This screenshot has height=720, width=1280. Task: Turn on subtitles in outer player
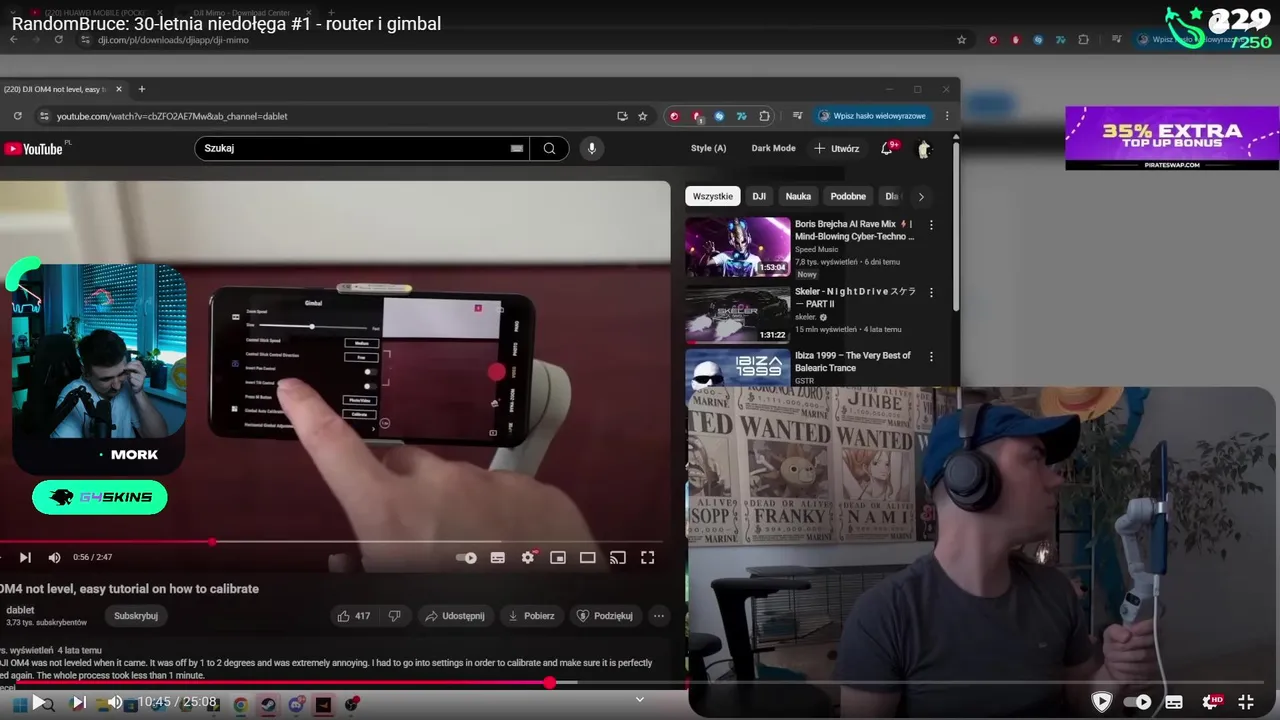point(1174,702)
